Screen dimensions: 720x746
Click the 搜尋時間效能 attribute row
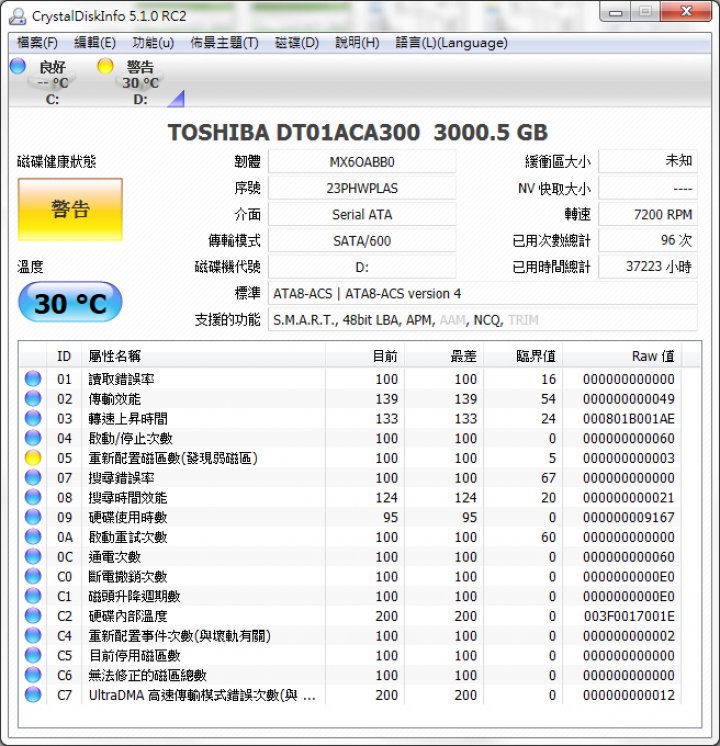[350, 497]
